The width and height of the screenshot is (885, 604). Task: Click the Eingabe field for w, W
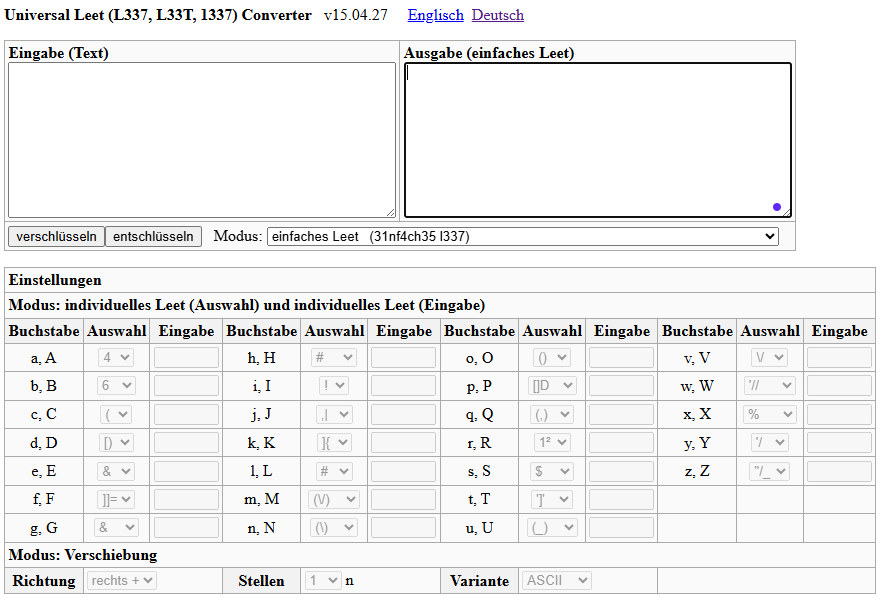tap(839, 386)
